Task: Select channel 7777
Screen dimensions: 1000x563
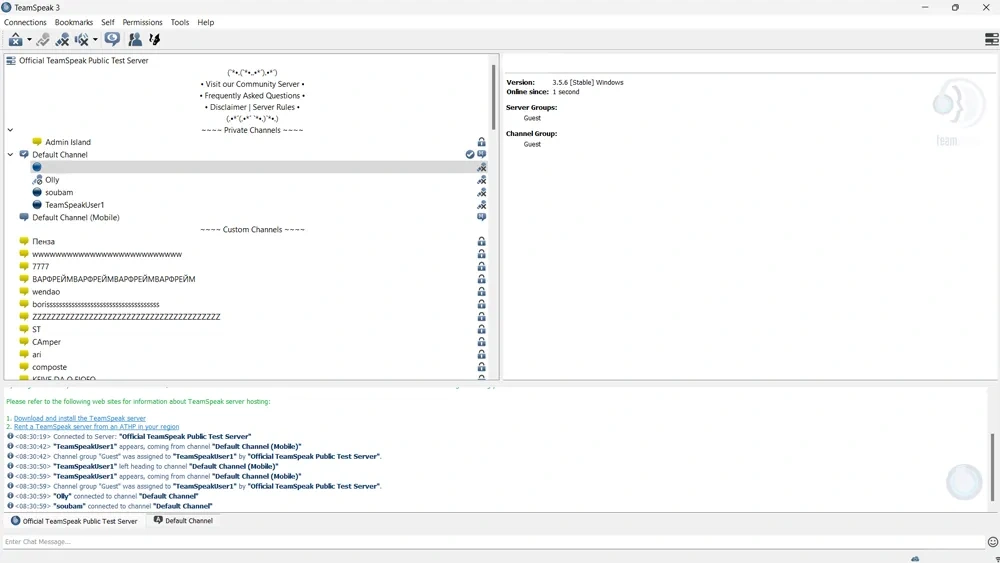Action: [40, 267]
